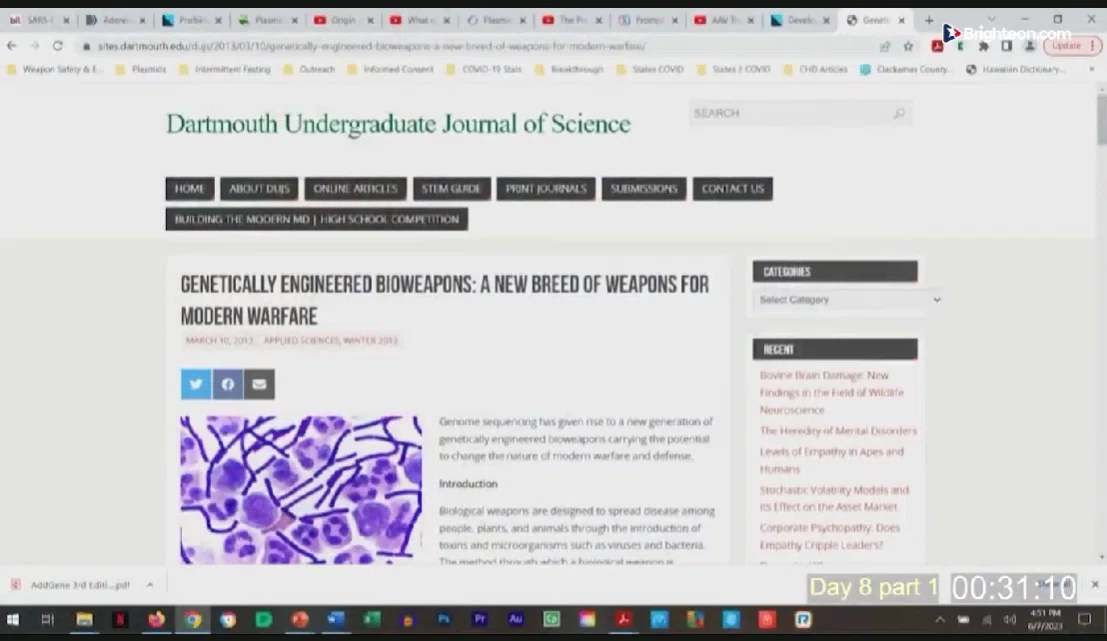1107x641 pixels.
Task: Open Levels of Empathy in Apes link
Action: [x=831, y=460]
